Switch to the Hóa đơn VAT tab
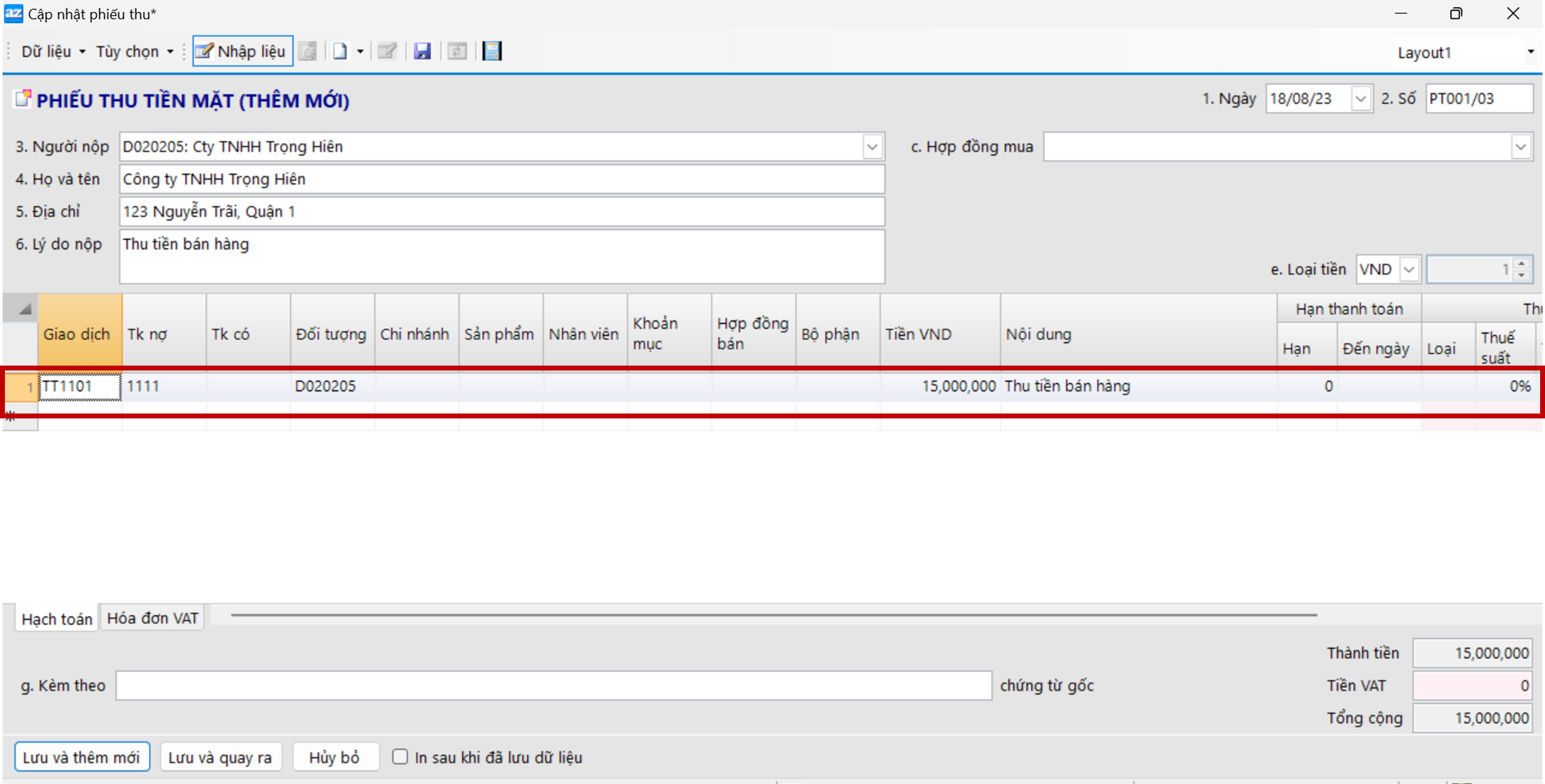This screenshot has height=784, width=1545. click(x=152, y=618)
